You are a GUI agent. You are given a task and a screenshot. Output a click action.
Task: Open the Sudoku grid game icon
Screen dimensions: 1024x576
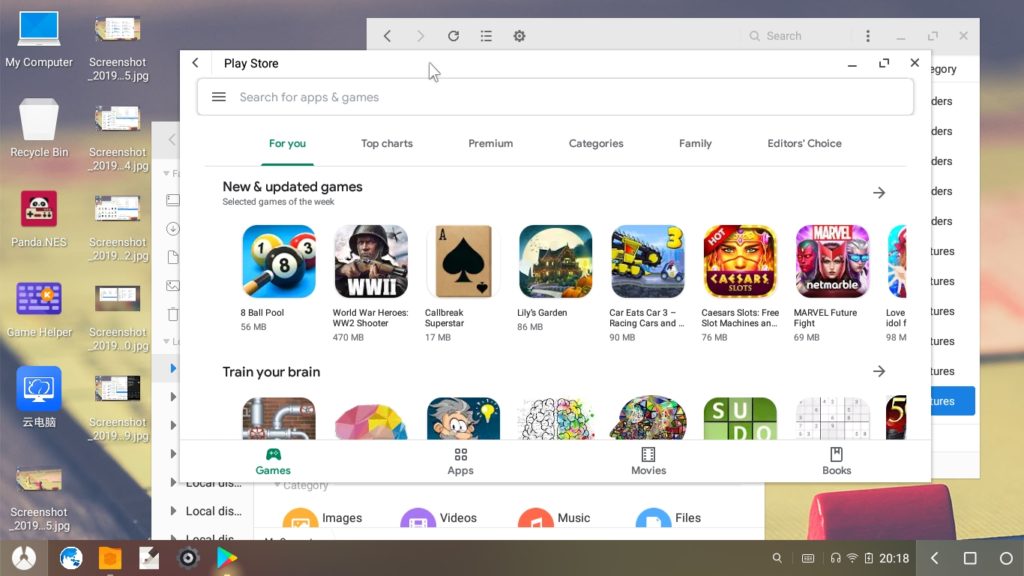832,419
